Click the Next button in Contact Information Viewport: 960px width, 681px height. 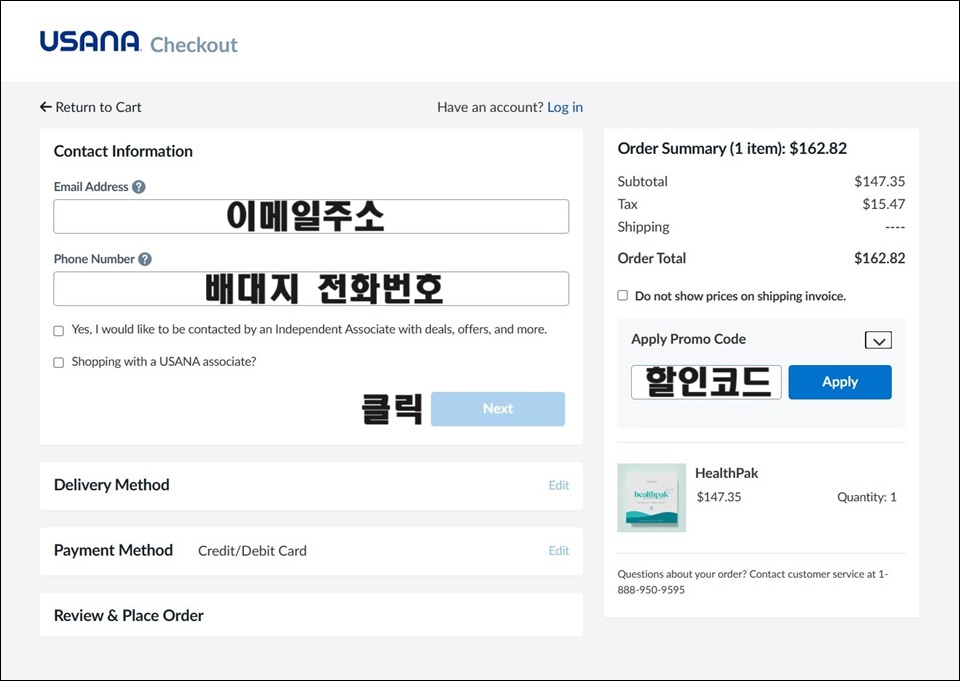pyautogui.click(x=498, y=408)
